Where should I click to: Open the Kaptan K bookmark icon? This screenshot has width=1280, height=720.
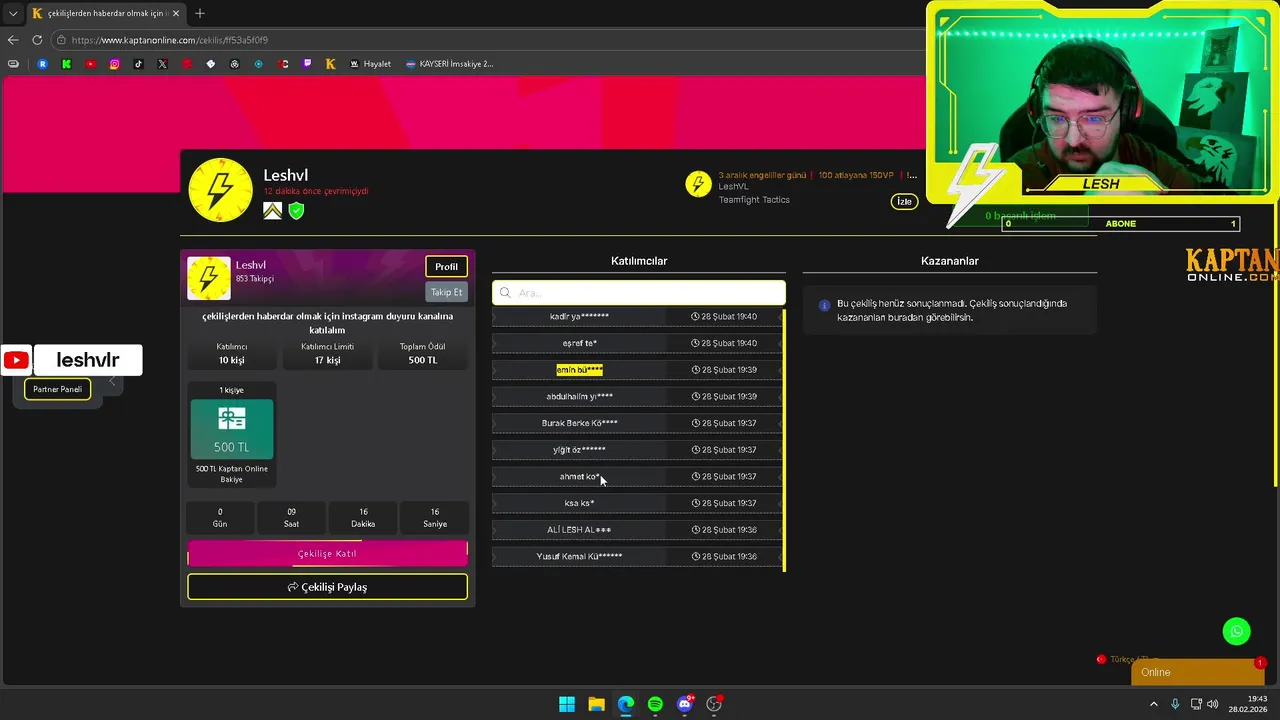330,64
